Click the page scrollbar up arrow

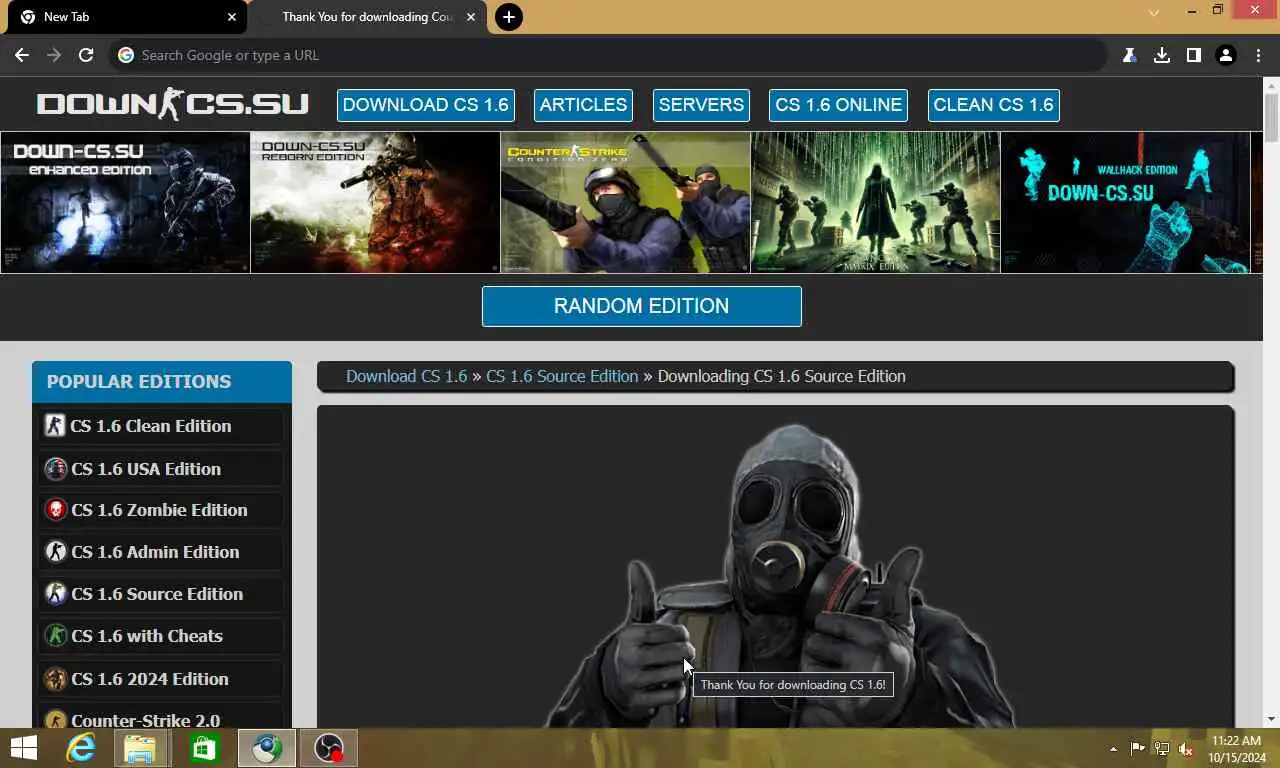tap(1271, 84)
